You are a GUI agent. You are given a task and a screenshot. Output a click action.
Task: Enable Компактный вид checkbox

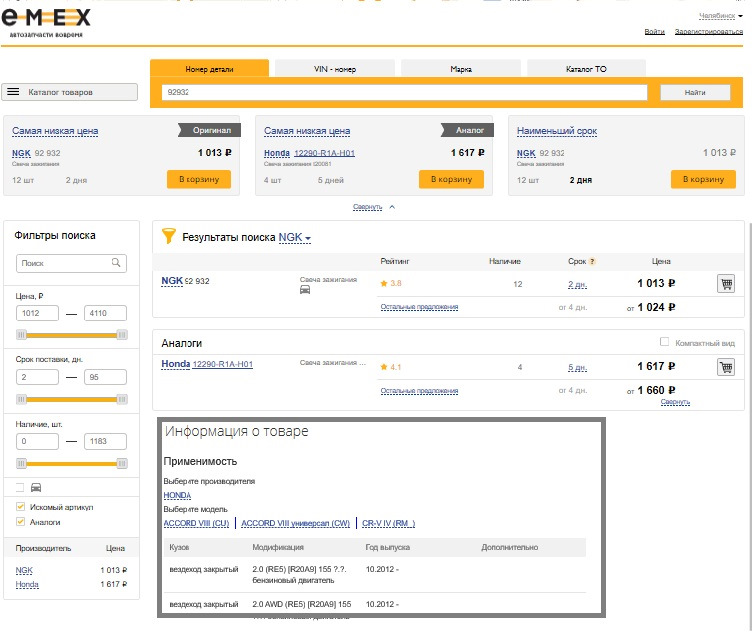[x=664, y=342]
